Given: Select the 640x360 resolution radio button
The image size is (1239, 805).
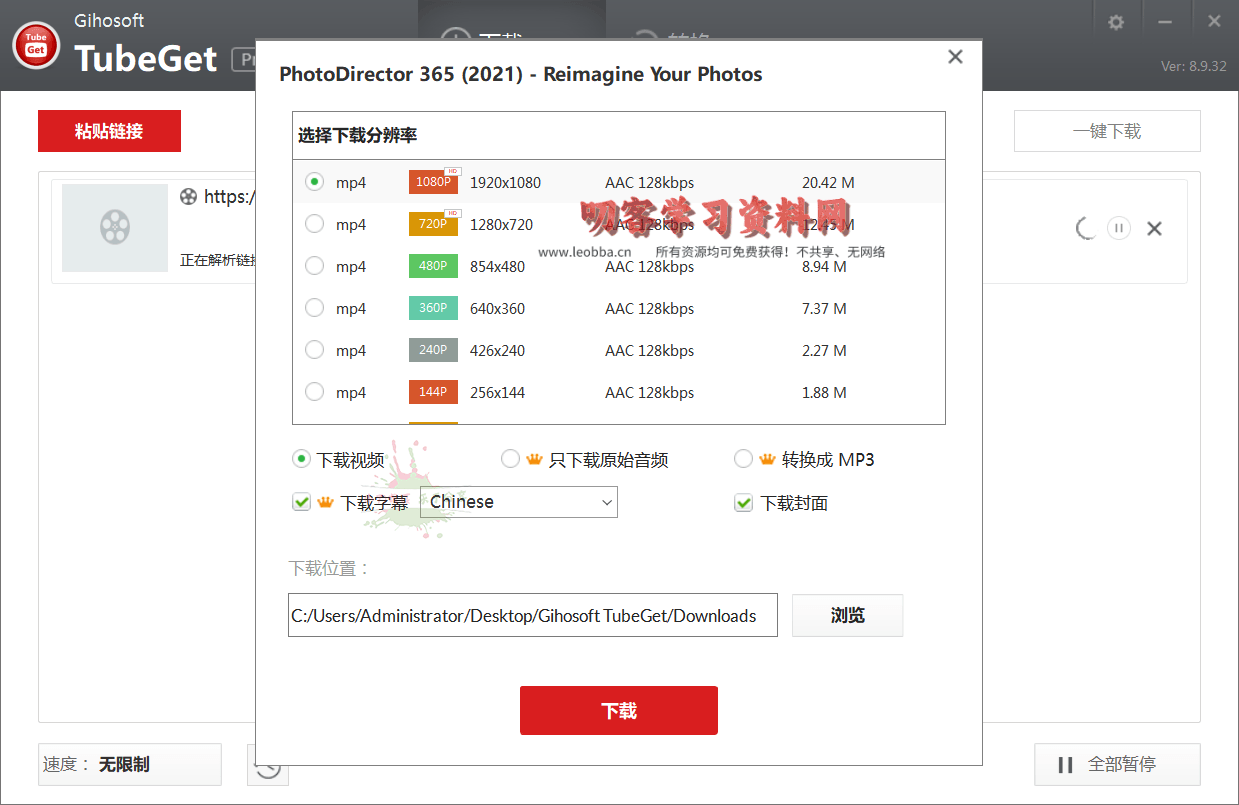Looking at the screenshot, I should [315, 308].
